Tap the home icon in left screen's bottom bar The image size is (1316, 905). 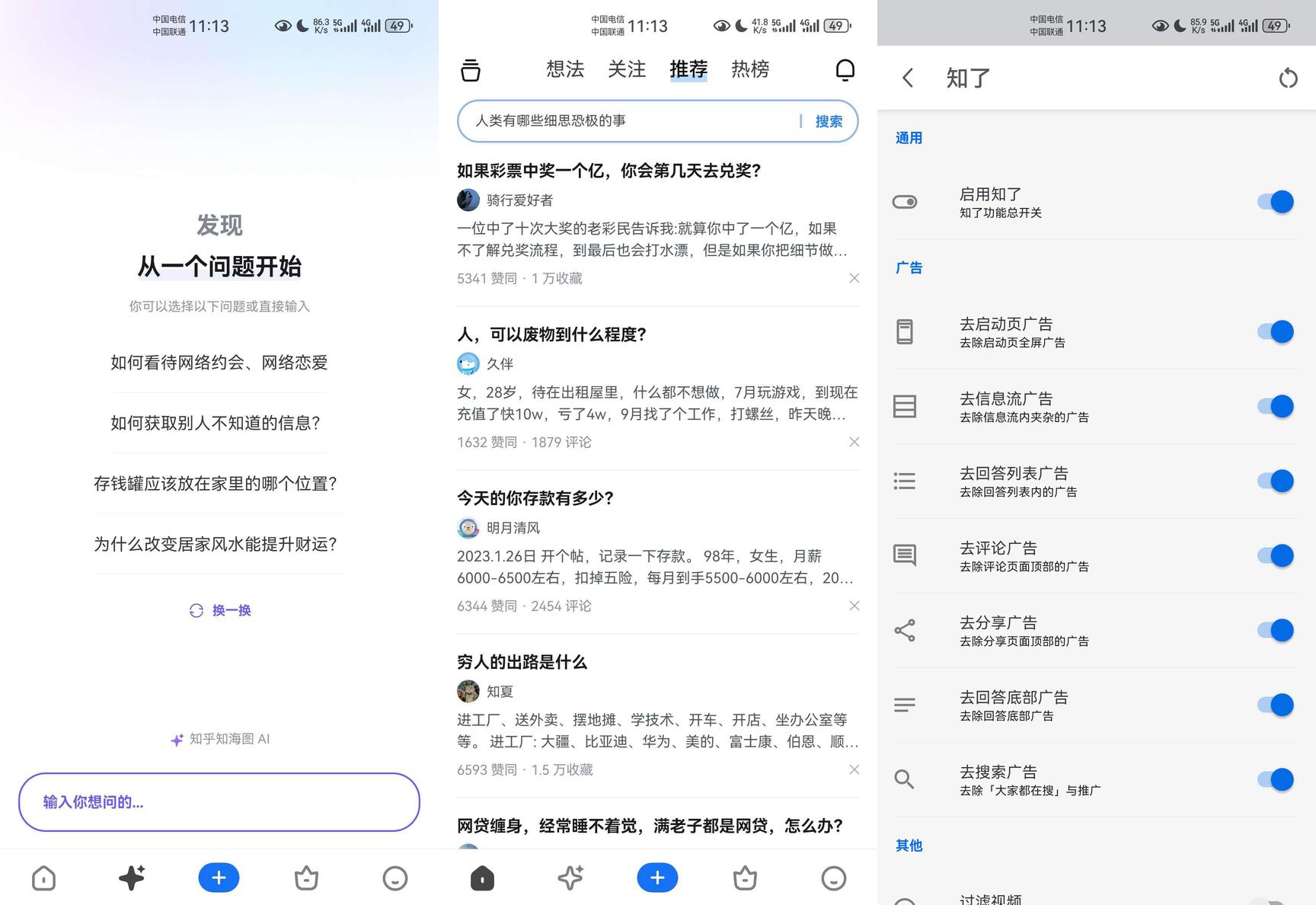coord(44,878)
